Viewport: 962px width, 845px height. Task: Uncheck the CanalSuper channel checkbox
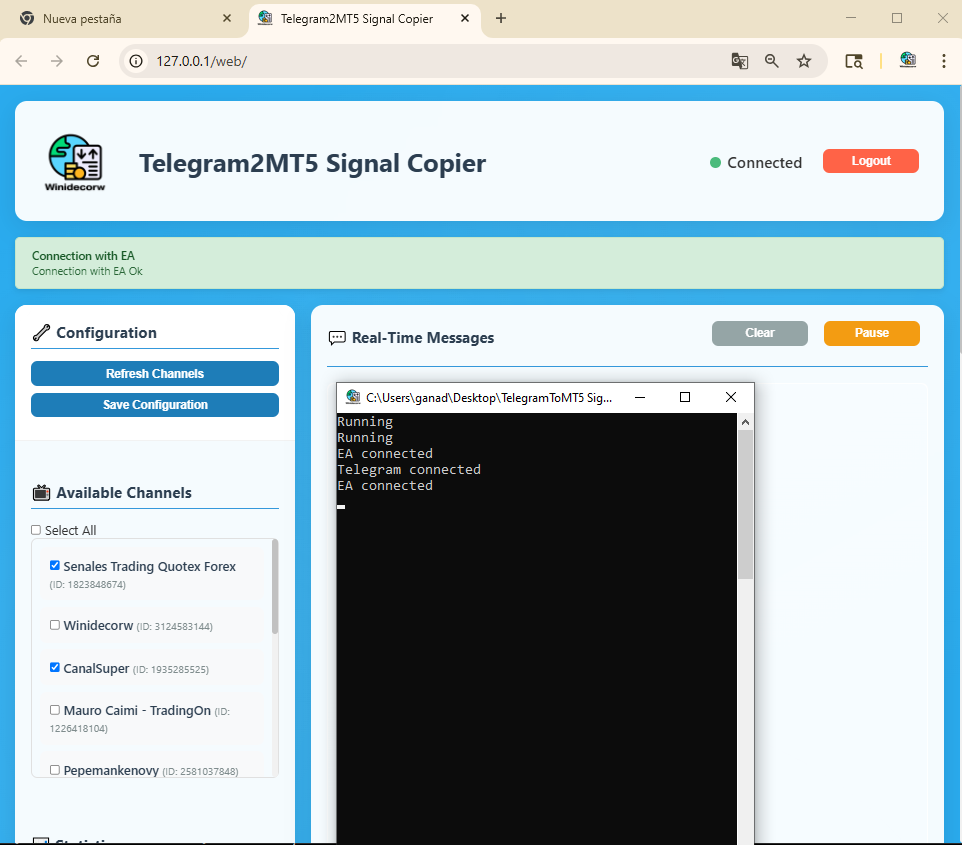[x=55, y=667]
